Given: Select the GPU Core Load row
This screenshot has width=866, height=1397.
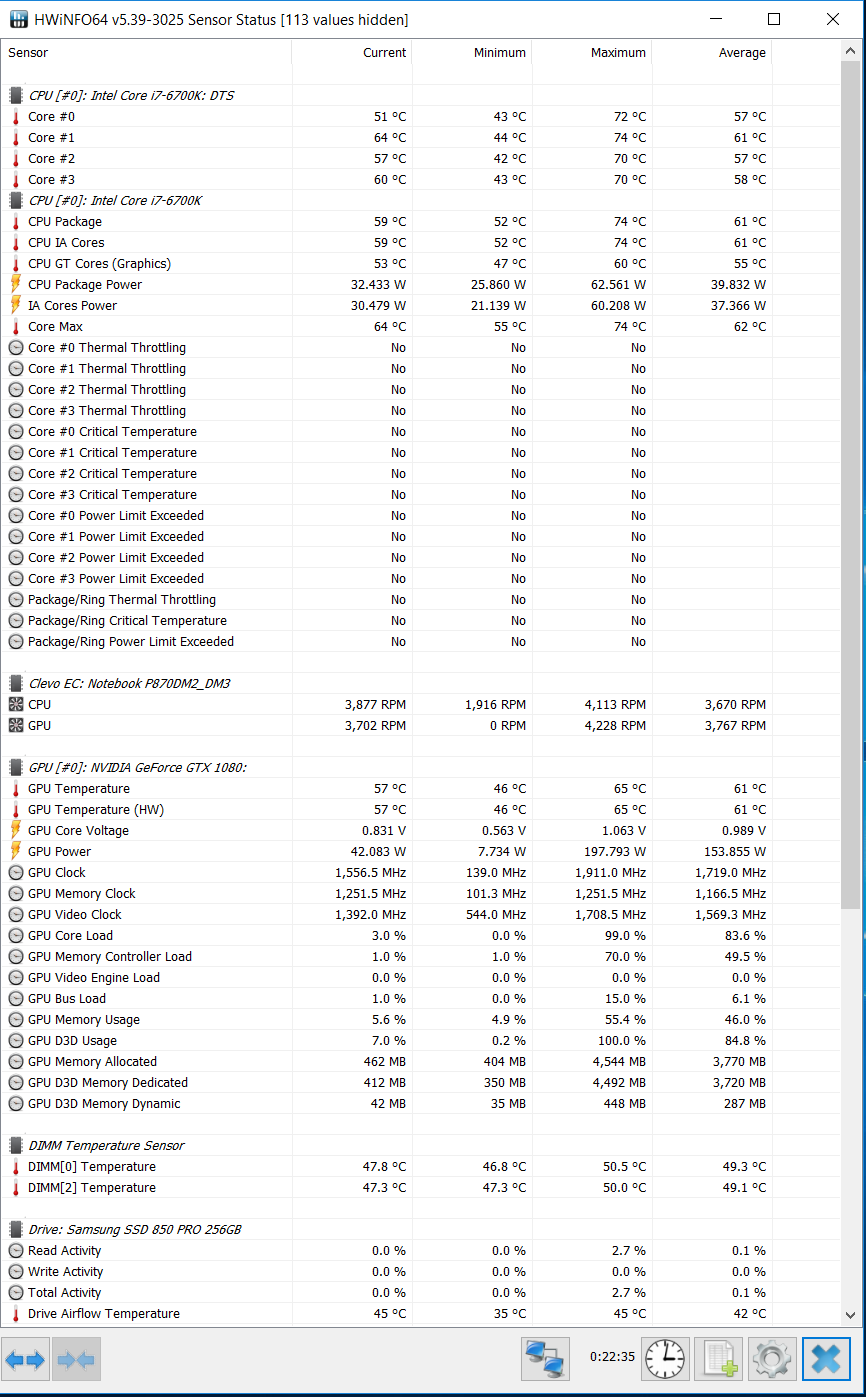Looking at the screenshot, I should point(421,936).
